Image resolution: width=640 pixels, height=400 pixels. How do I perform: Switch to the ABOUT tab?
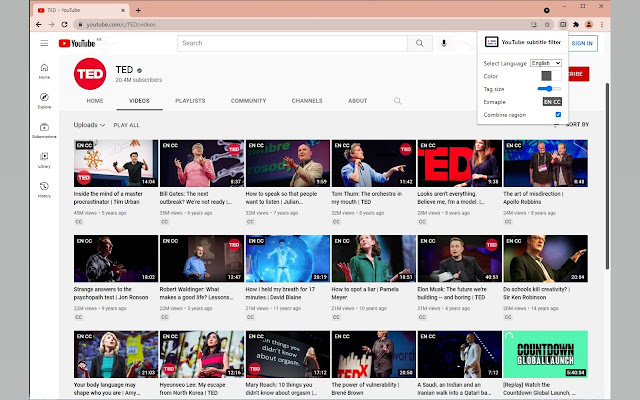coord(358,100)
